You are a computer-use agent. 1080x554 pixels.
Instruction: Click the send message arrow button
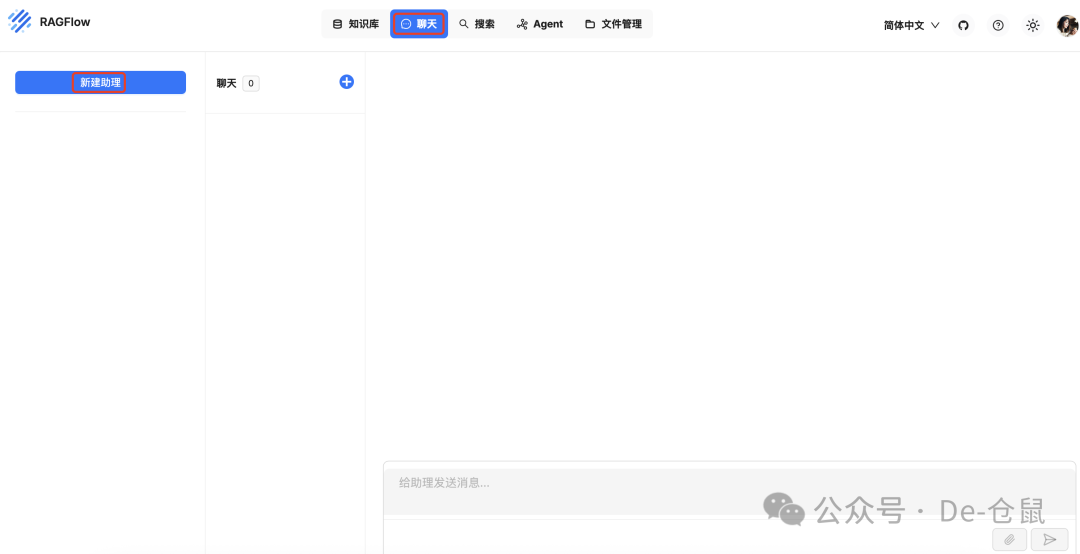click(x=1050, y=540)
